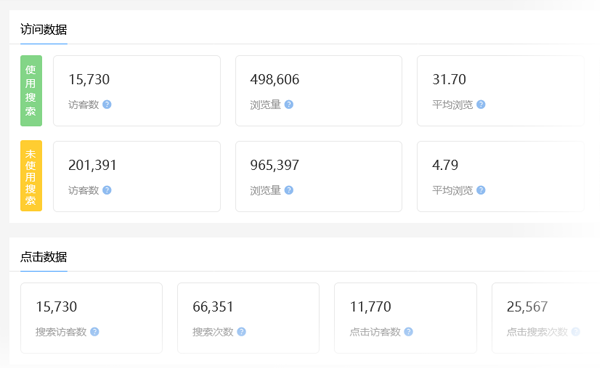Click the 平均浏览 label under 31.70
600x368 pixels.
[x=453, y=104]
